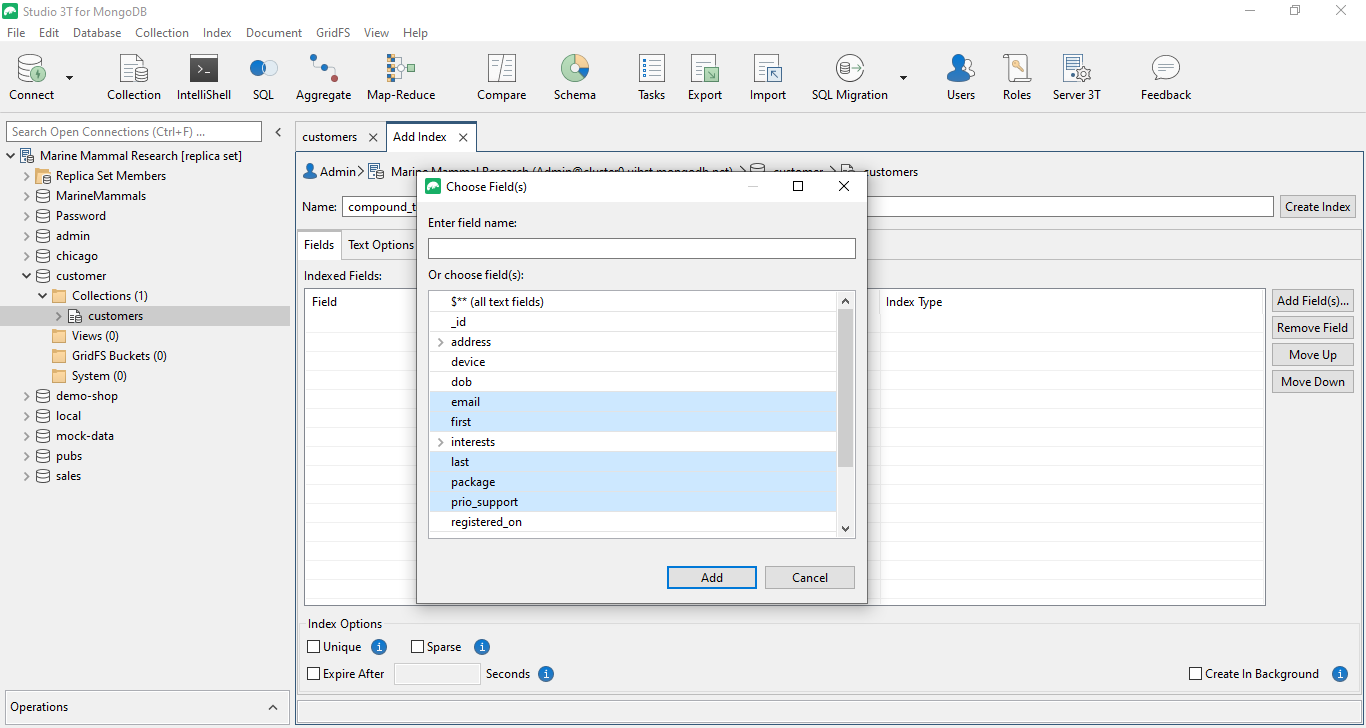
Task: Check Create In Background
Action: point(1194,673)
